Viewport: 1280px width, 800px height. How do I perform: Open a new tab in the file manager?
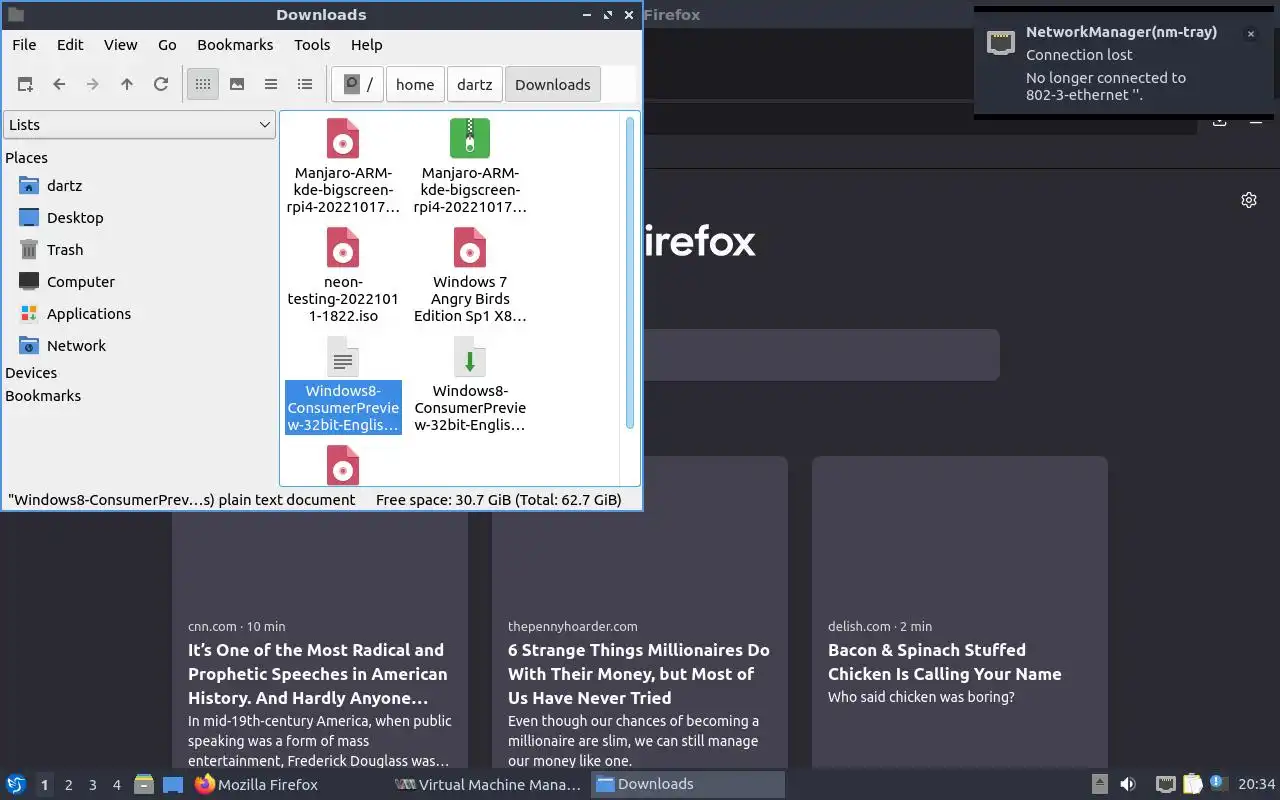(25, 85)
